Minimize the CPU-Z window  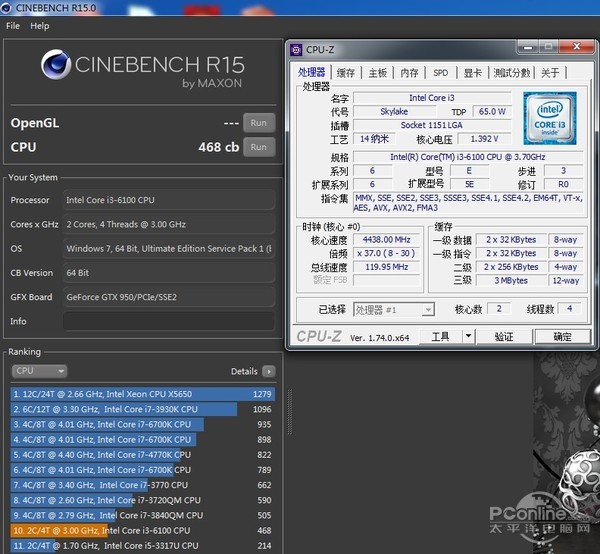click(x=528, y=47)
